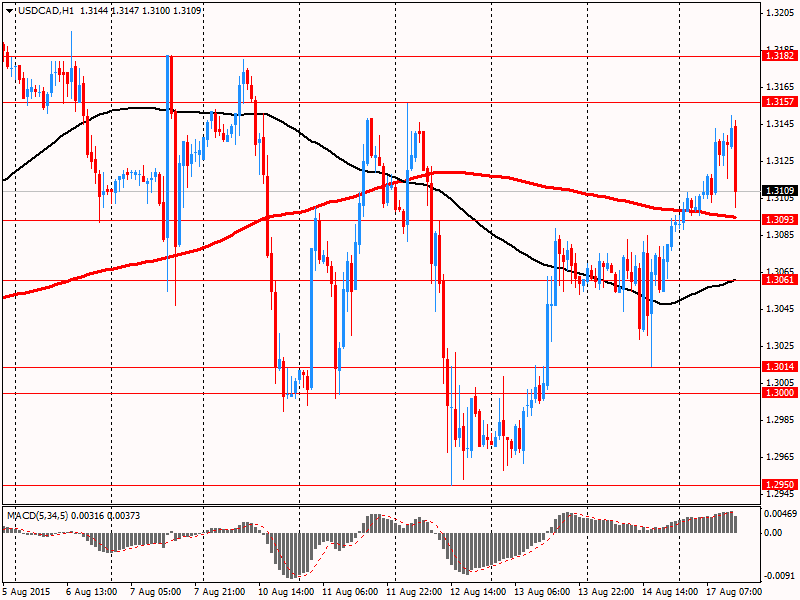This screenshot has height=600, width=800.
Task: Select the 1.2950 red price level label
Action: [779, 485]
